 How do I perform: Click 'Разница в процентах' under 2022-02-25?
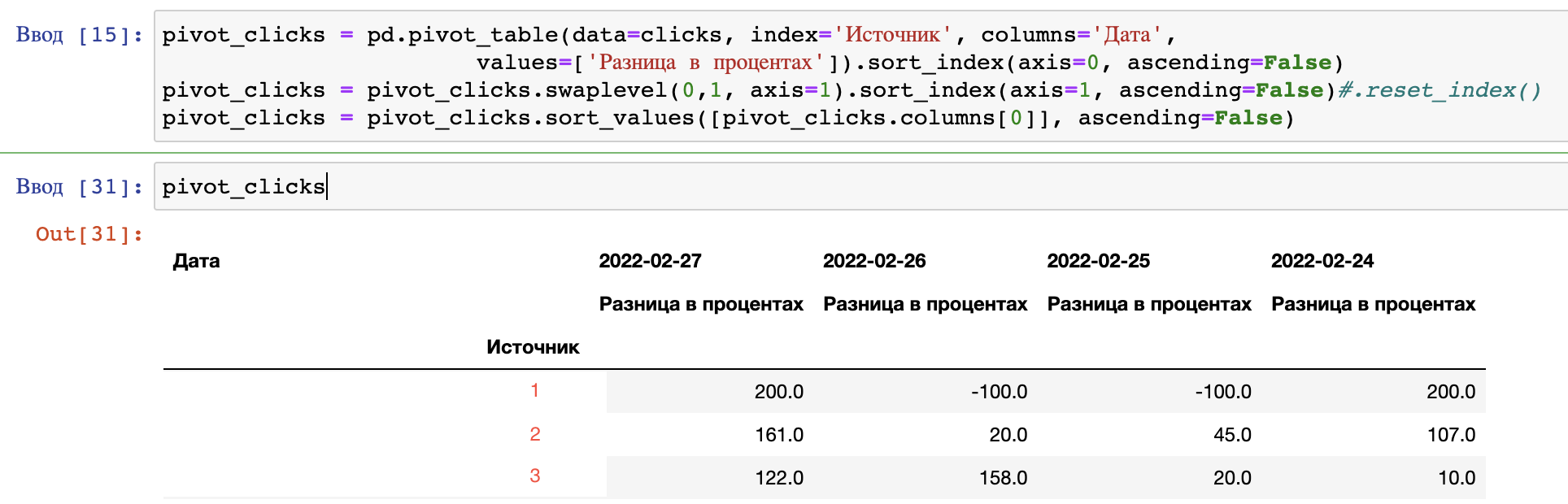tap(1149, 304)
